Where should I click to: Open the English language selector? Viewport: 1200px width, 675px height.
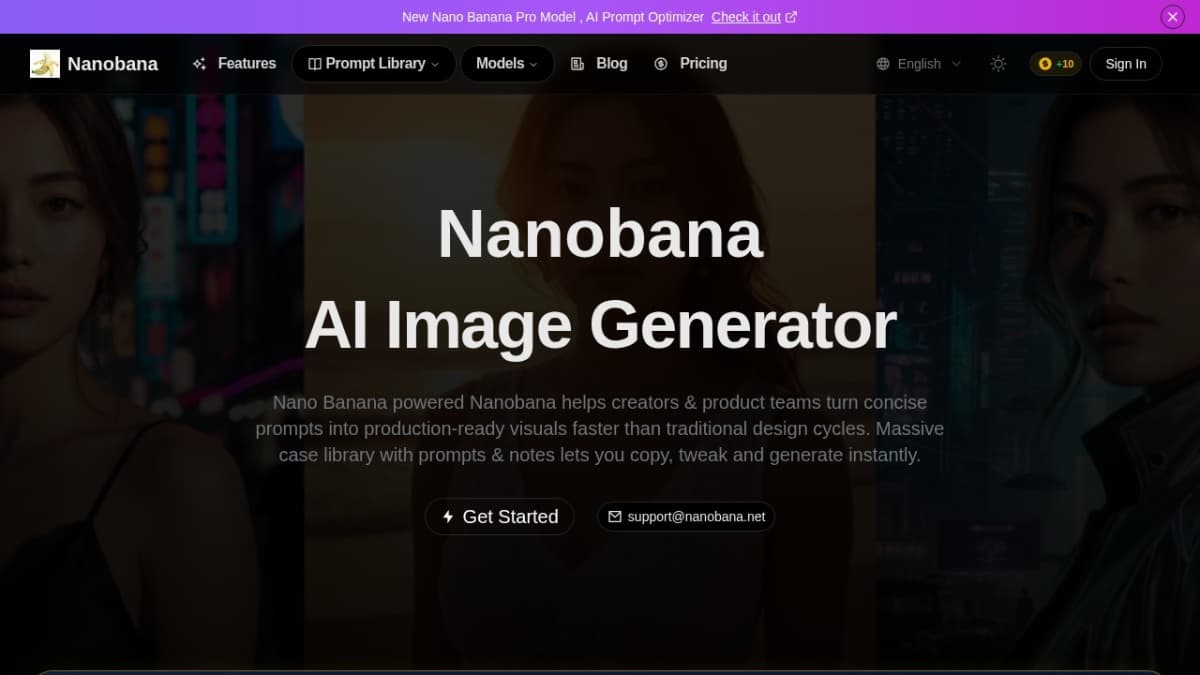tap(918, 63)
